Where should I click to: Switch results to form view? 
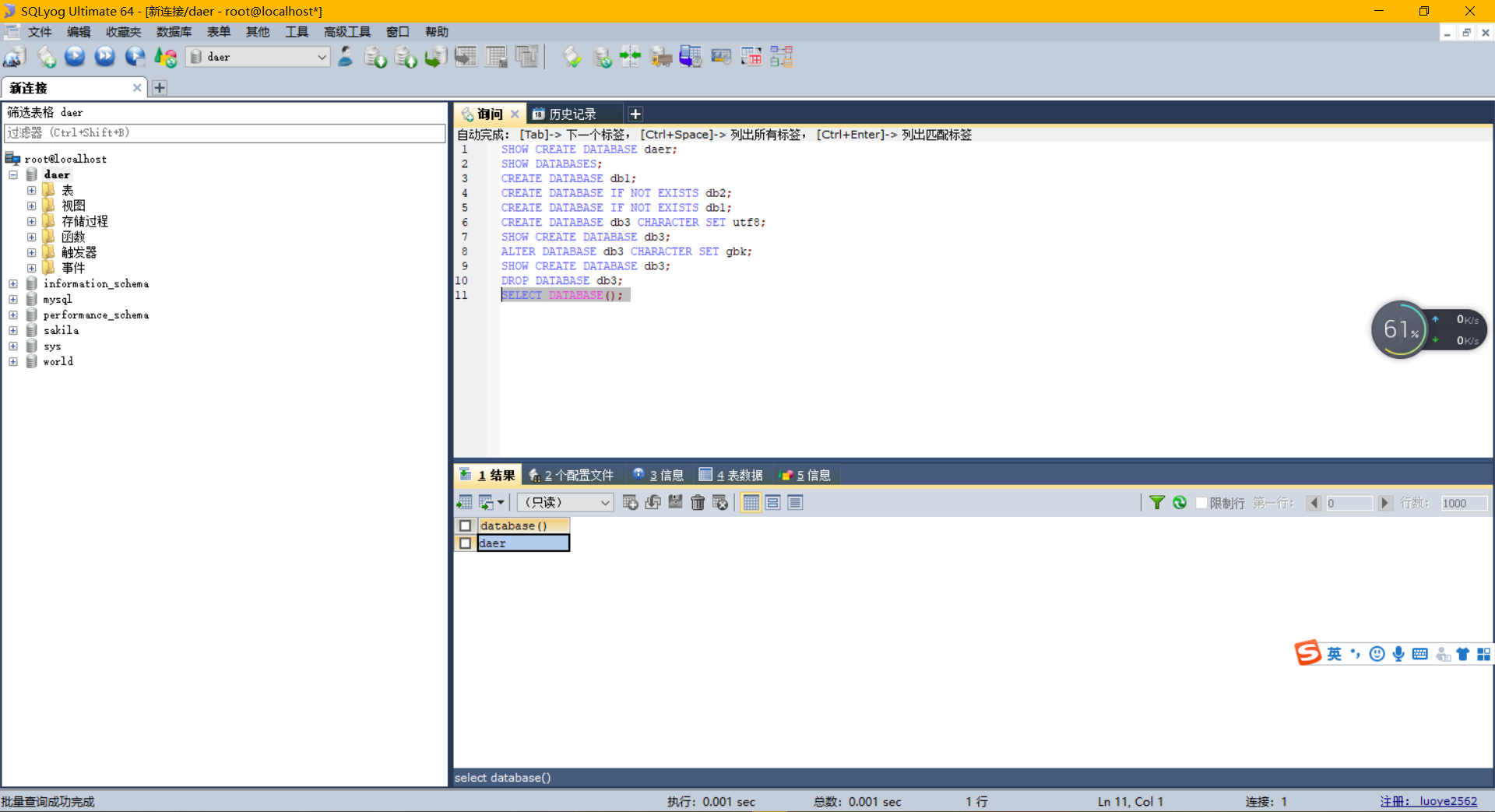point(773,503)
